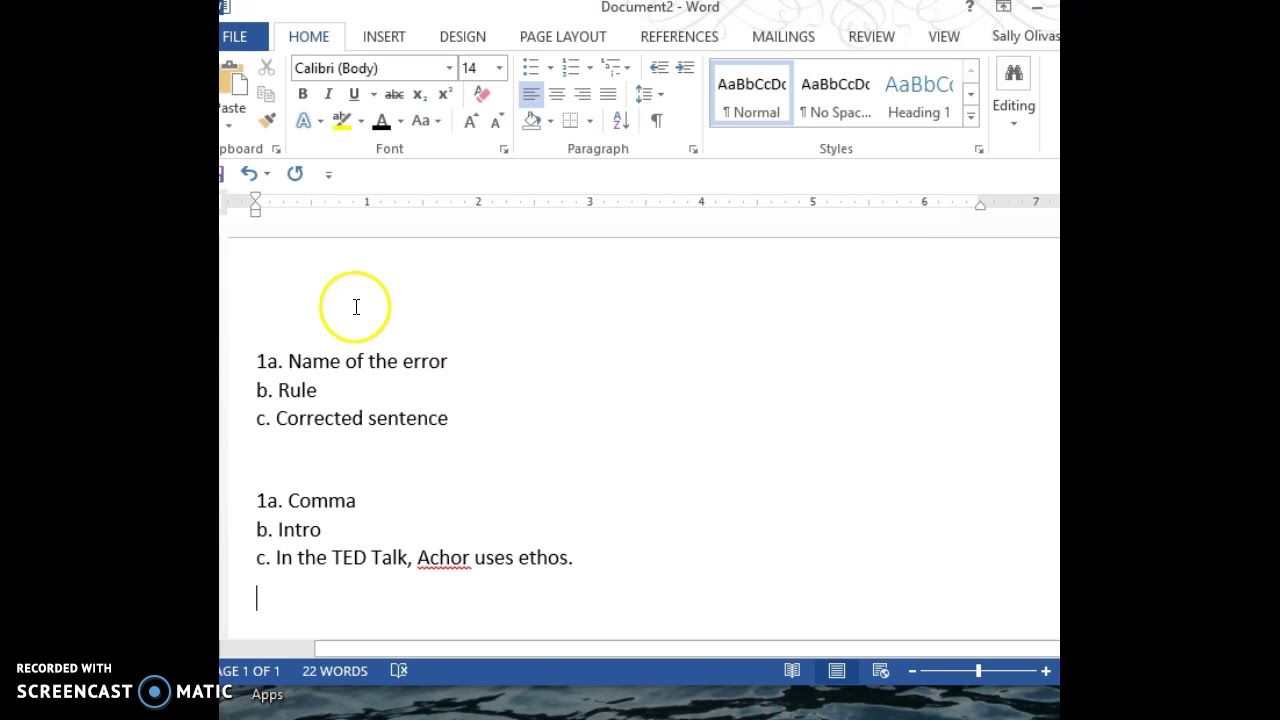Open the FILE tab
The image size is (1280, 720).
[x=235, y=36]
